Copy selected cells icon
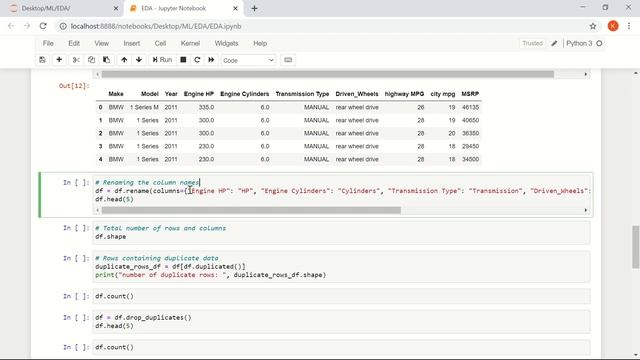Image resolution: width=640 pixels, height=360 pixels. 91,60
